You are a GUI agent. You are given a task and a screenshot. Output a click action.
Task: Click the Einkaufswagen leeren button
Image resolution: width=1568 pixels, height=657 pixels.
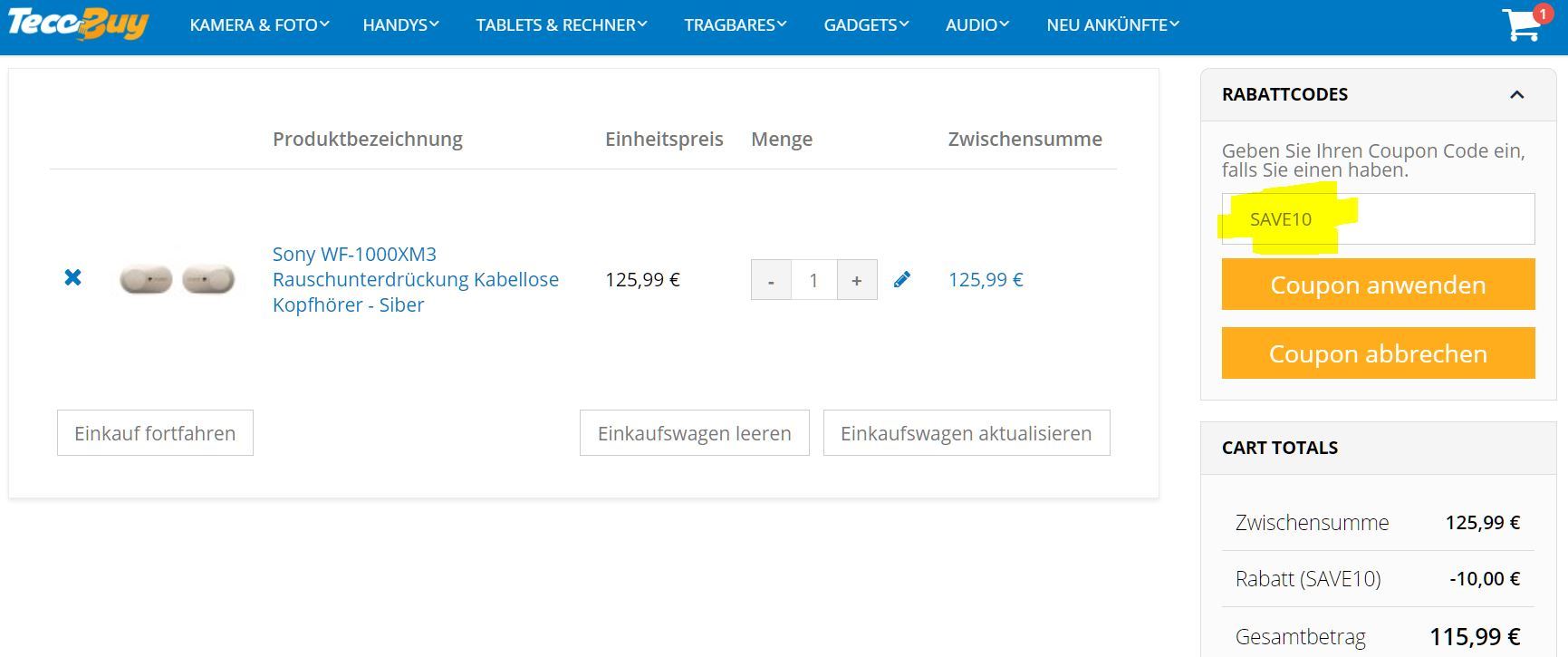[x=695, y=433]
